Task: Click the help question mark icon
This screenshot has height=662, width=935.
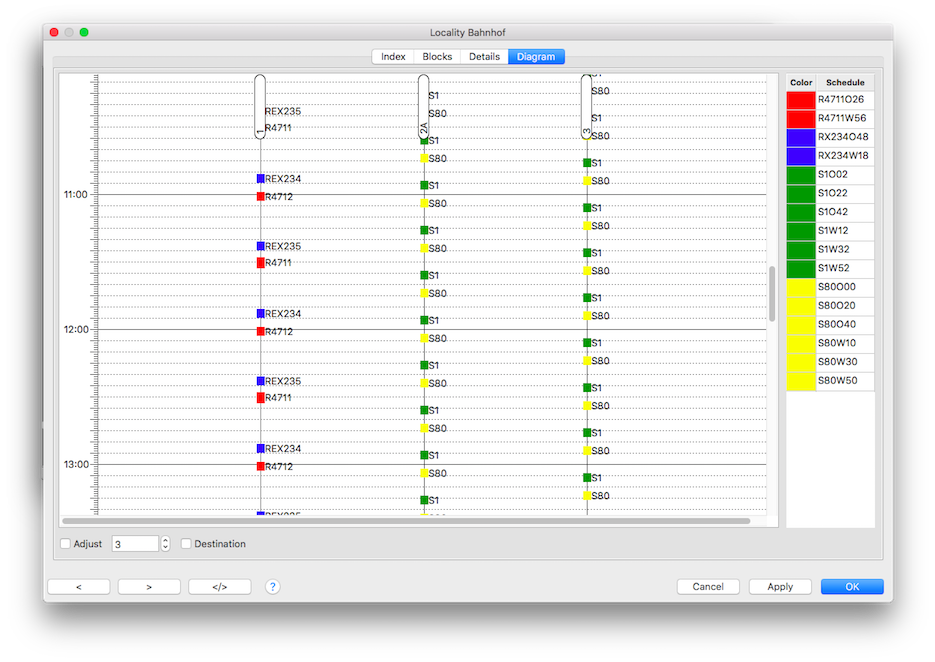Action: click(273, 587)
